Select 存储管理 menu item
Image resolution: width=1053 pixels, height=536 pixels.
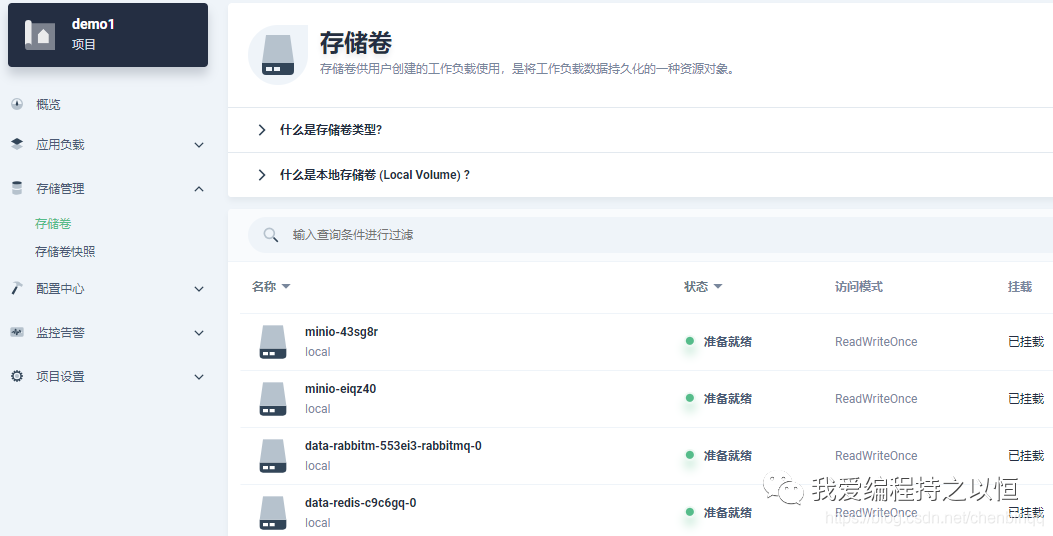click(60, 189)
